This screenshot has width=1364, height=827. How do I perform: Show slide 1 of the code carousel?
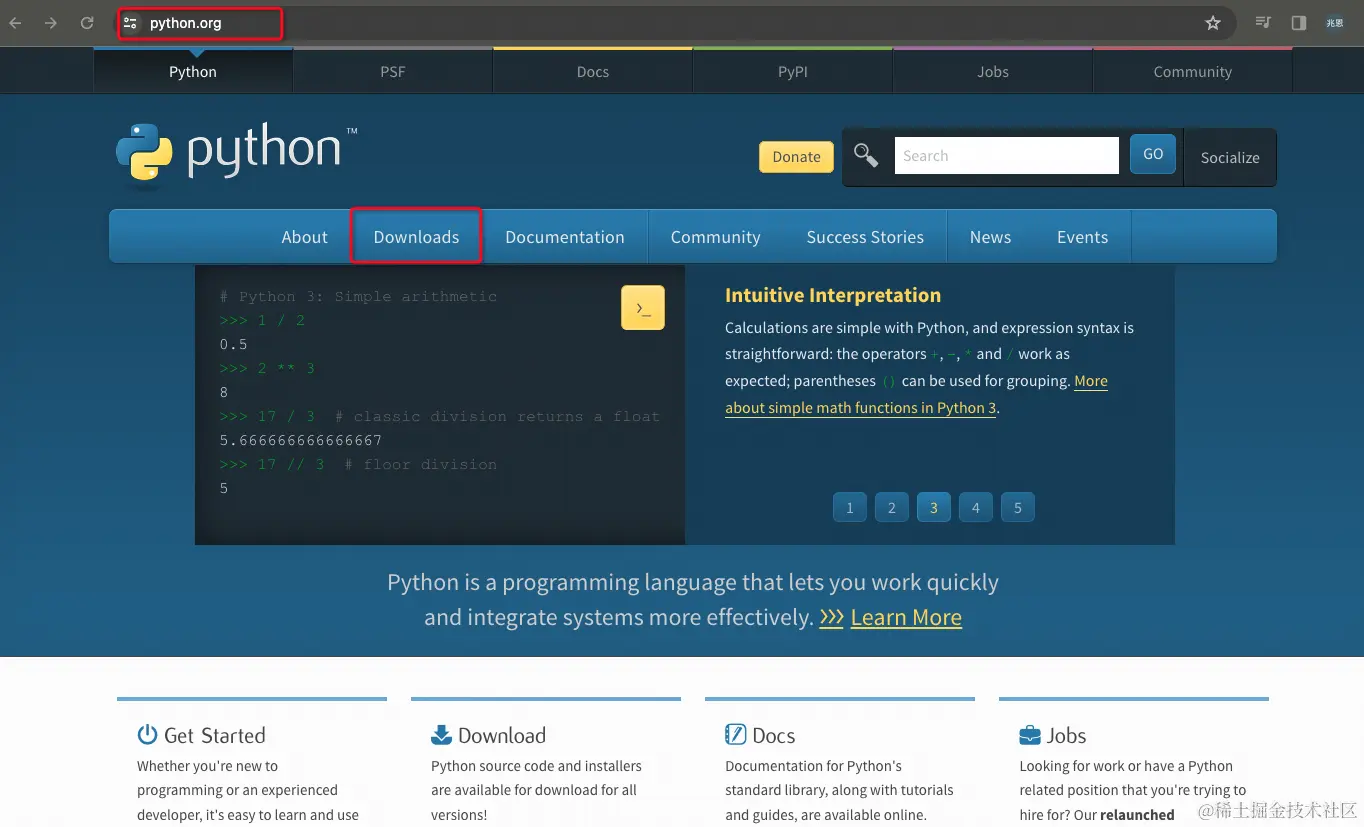(x=850, y=507)
